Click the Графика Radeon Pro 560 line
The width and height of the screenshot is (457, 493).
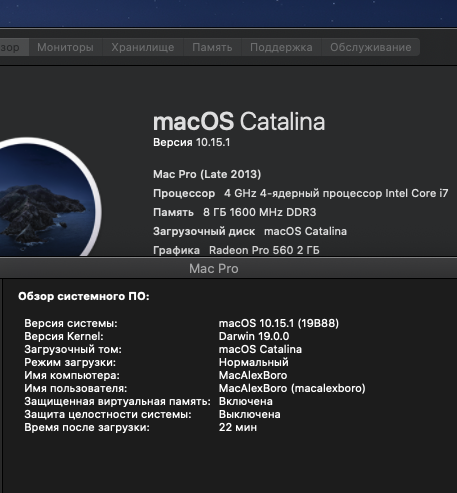(236, 250)
